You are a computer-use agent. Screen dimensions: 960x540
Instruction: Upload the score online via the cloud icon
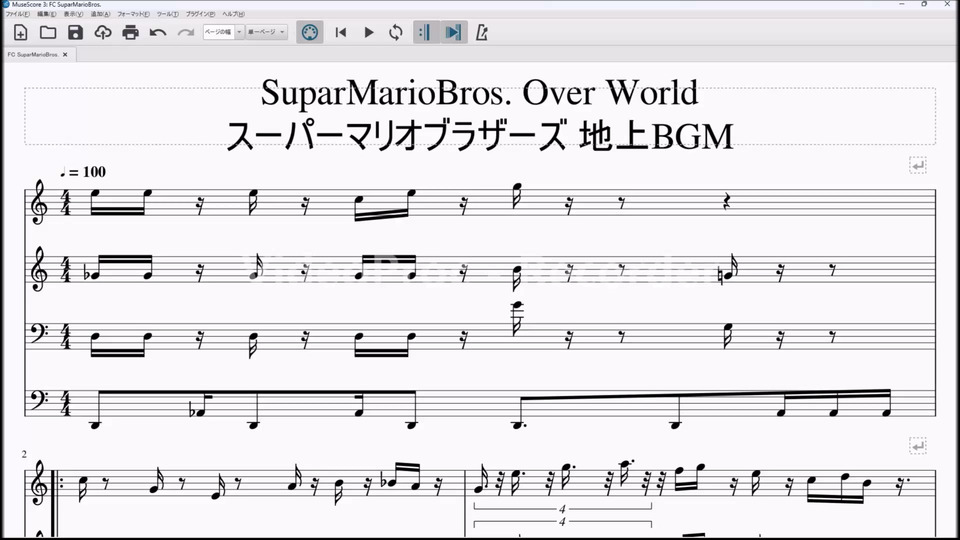tap(103, 32)
